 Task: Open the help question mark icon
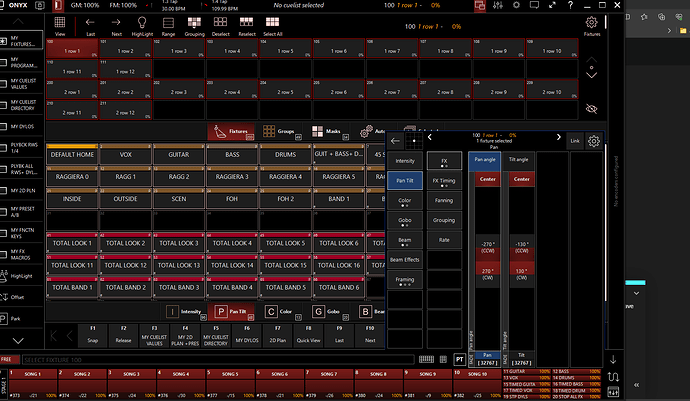click(x=570, y=5)
